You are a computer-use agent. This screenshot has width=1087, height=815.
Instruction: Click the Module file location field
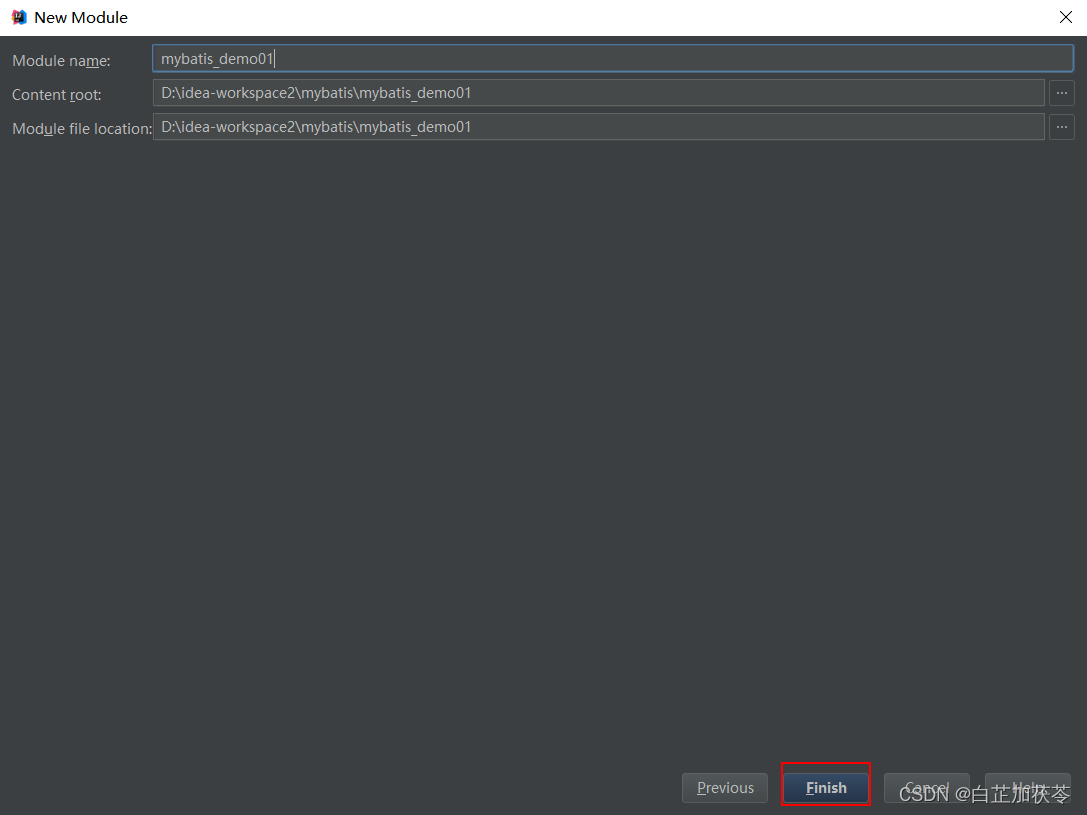(598, 127)
